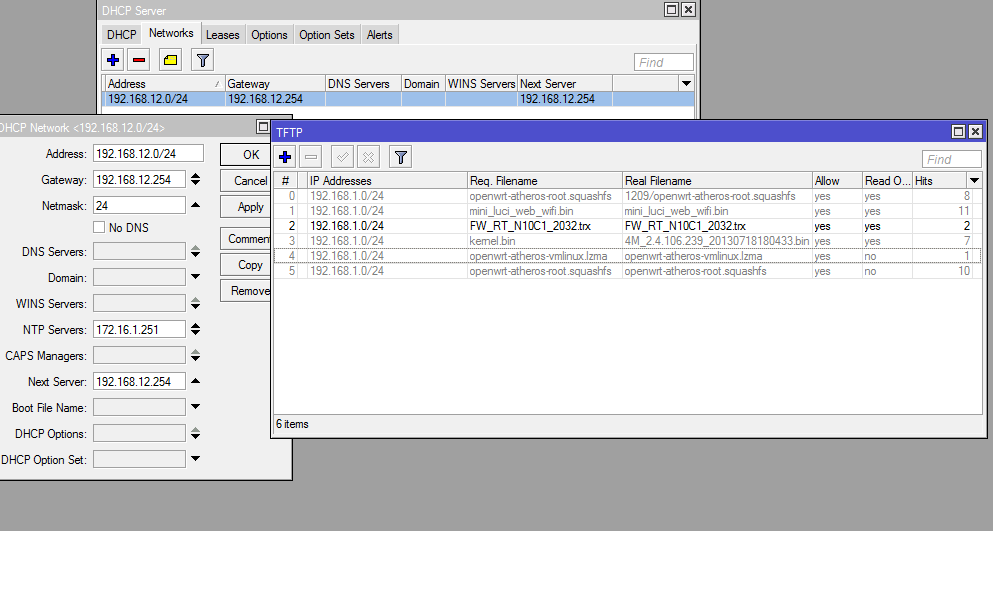
Task: Disable TFTP rule with cross icon
Action: coord(368,157)
